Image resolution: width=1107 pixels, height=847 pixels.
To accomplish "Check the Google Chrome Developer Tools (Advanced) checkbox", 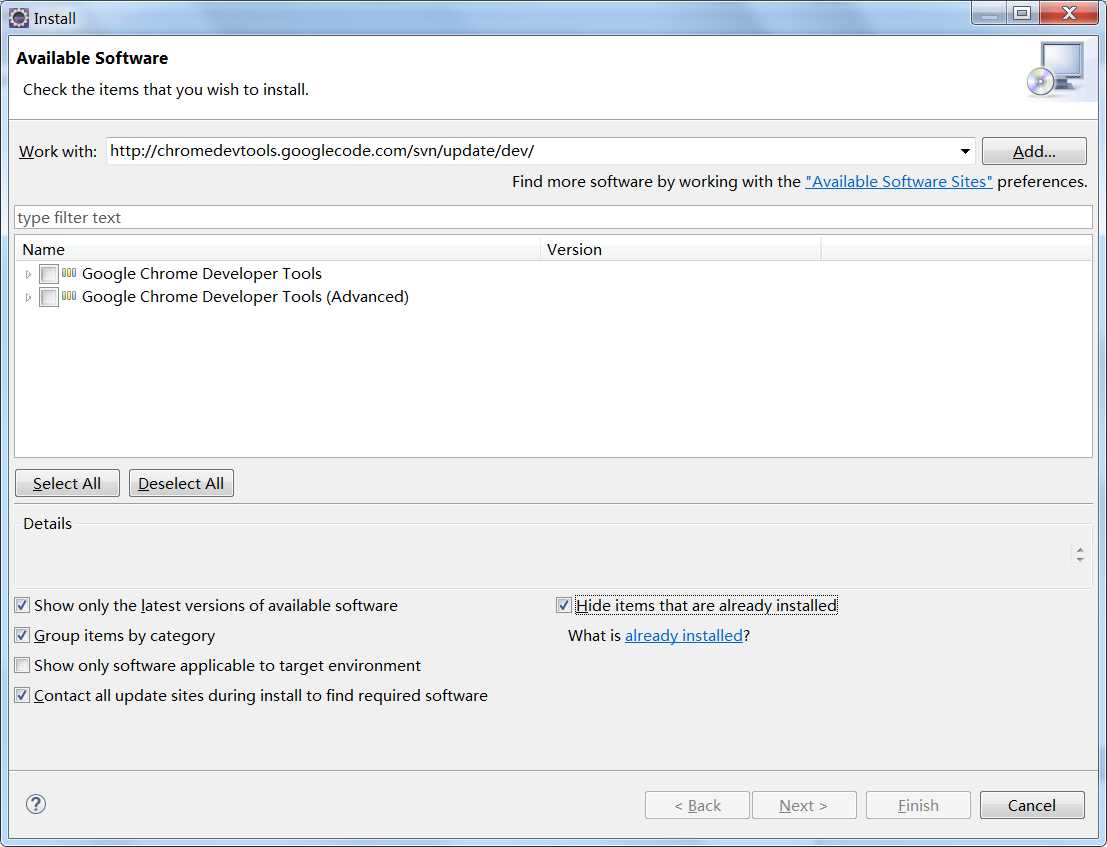I will (49, 297).
